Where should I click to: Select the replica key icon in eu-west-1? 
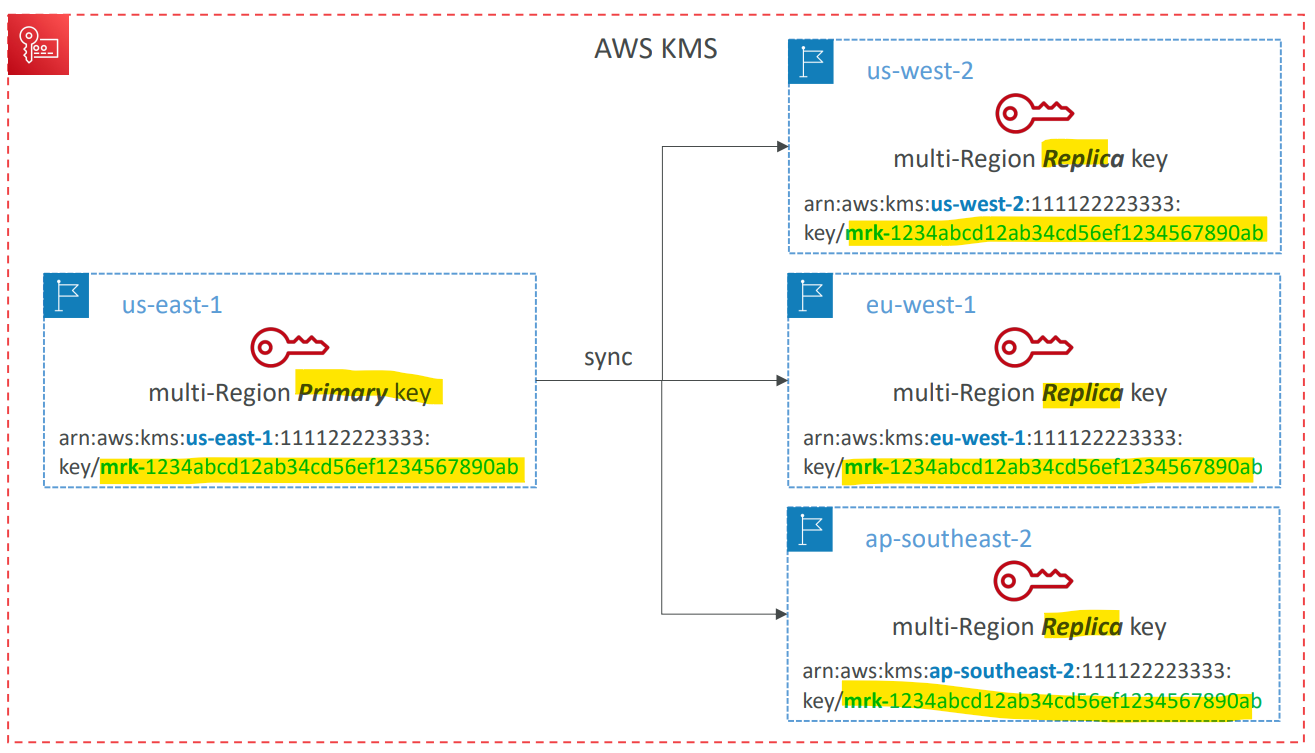(1033, 347)
